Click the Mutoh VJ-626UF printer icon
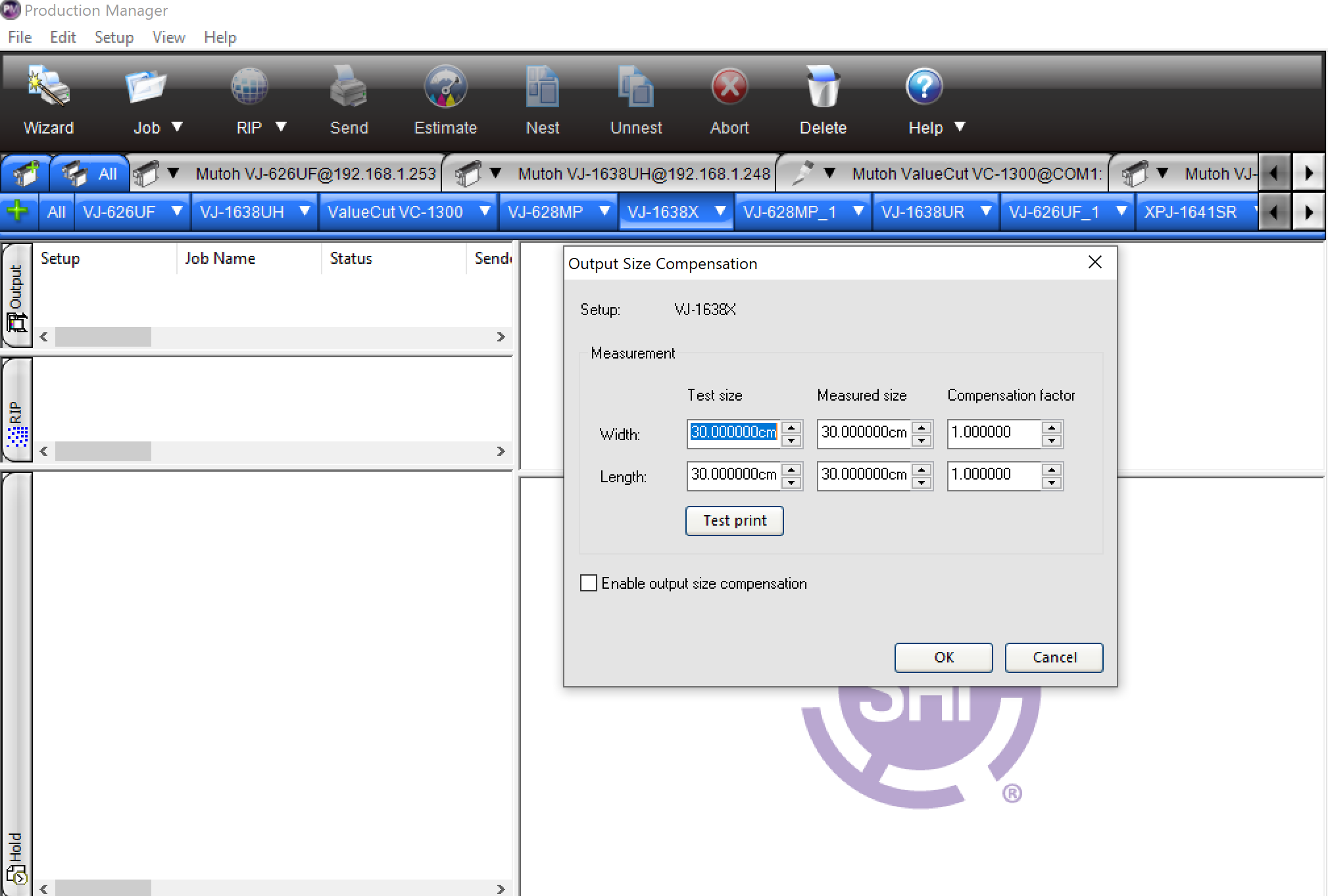Screen dimensions: 1328x896 click(x=146, y=174)
